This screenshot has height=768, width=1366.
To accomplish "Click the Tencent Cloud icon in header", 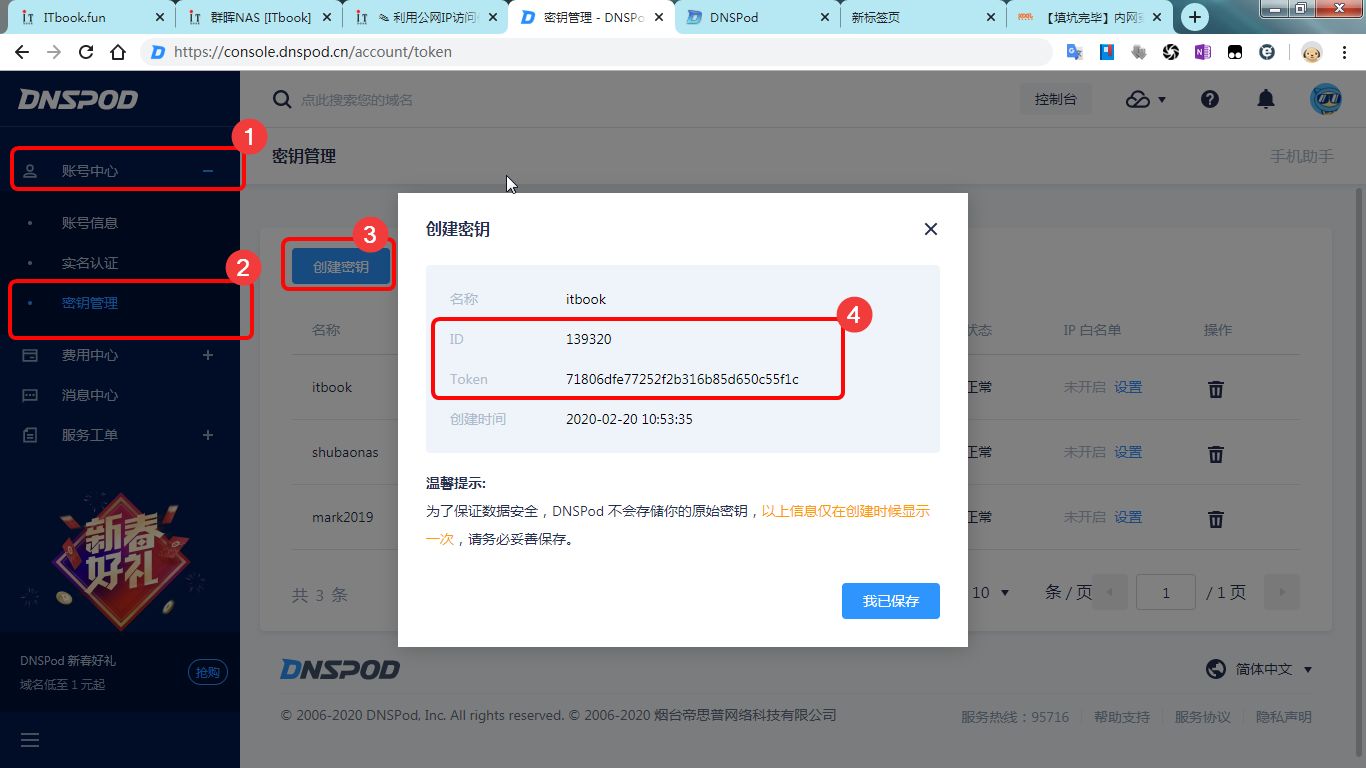I will point(1138,99).
